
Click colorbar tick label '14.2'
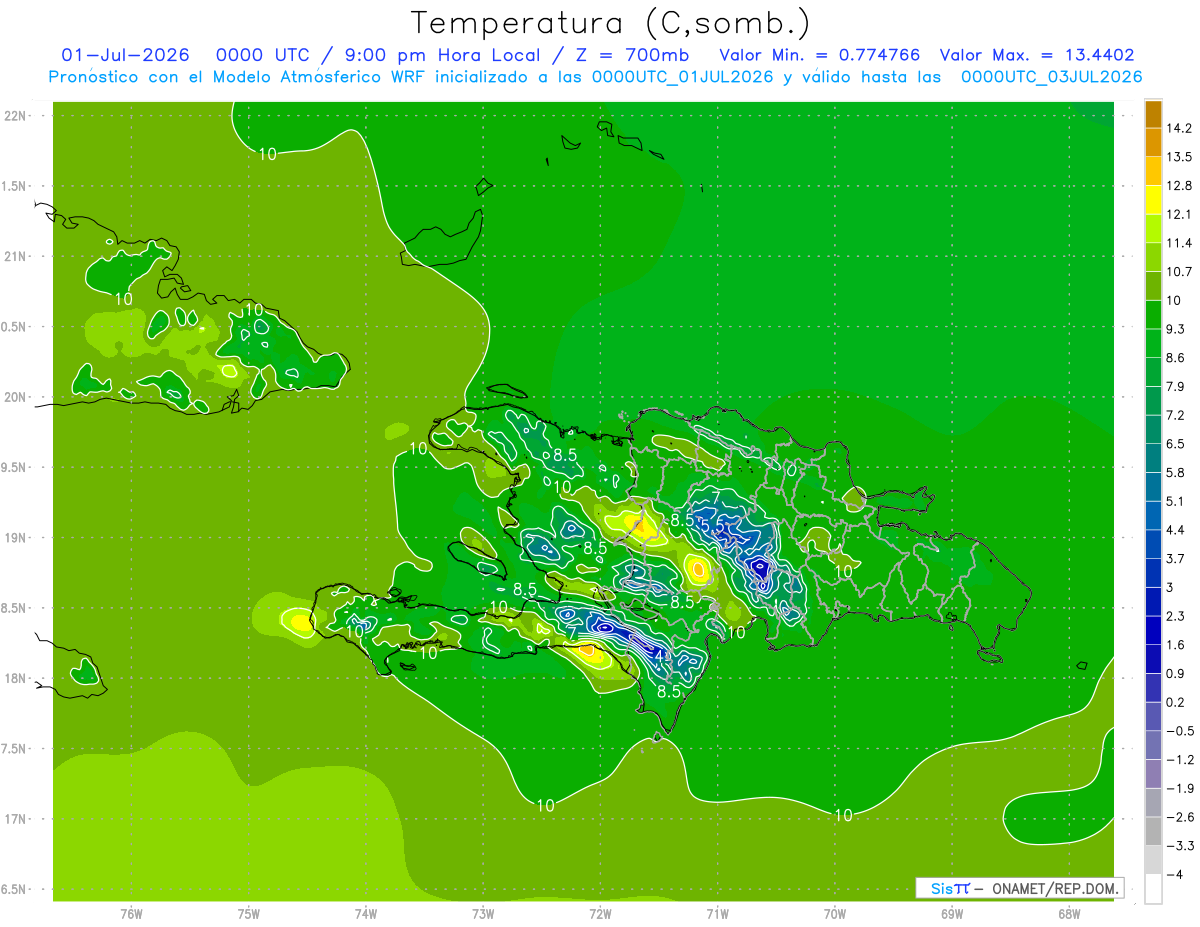pos(1180,128)
